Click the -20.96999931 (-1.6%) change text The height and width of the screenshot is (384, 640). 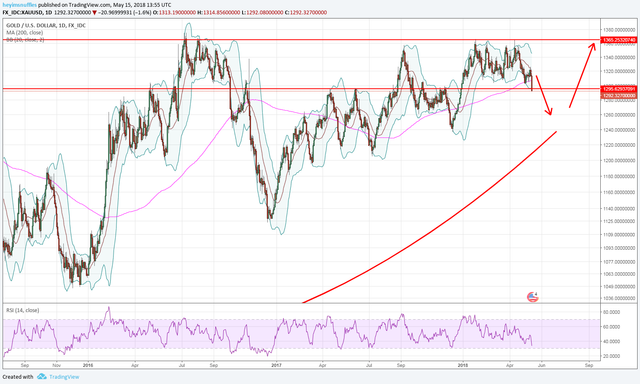pyautogui.click(x=124, y=13)
